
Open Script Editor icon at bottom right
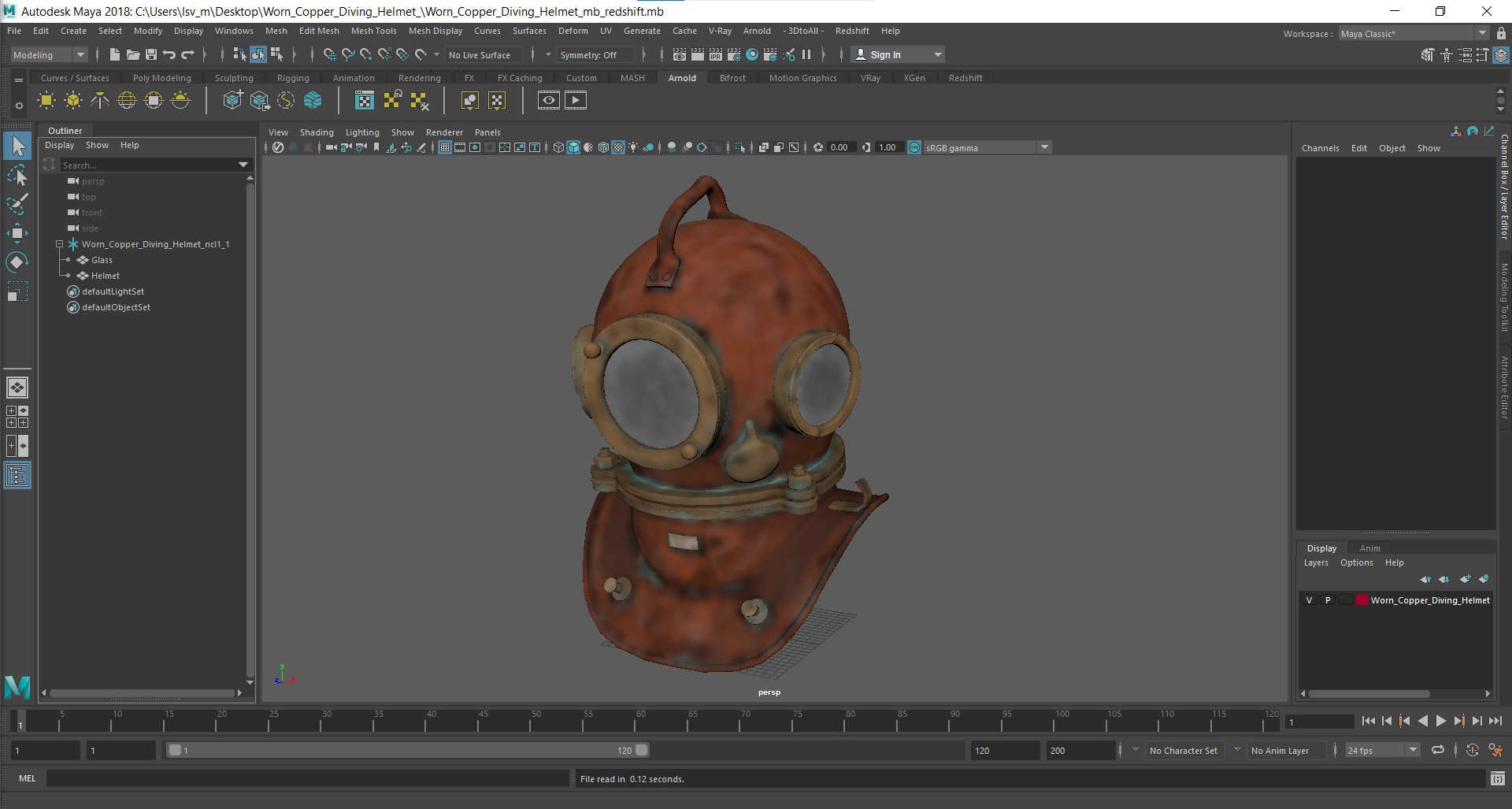(x=1497, y=778)
